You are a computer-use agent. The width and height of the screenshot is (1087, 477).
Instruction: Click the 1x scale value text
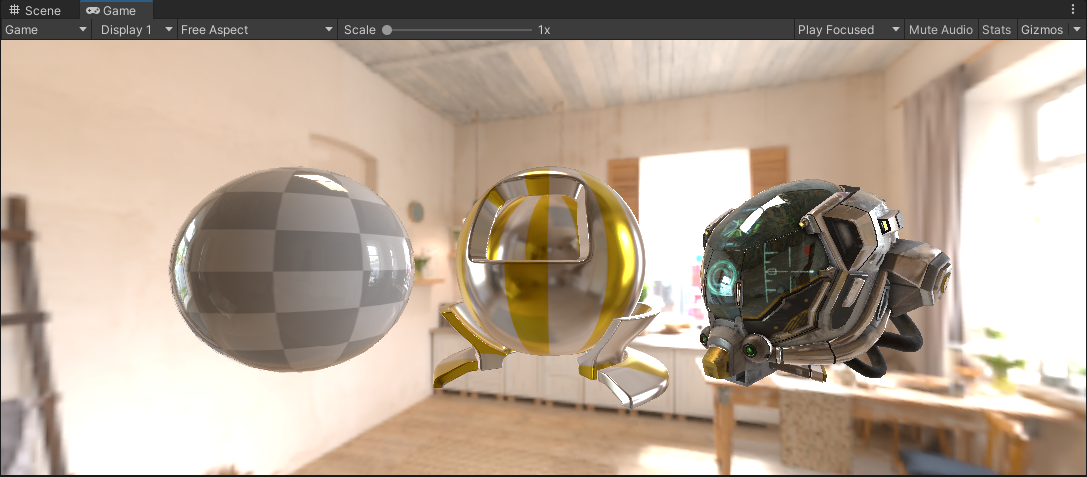[x=544, y=30]
